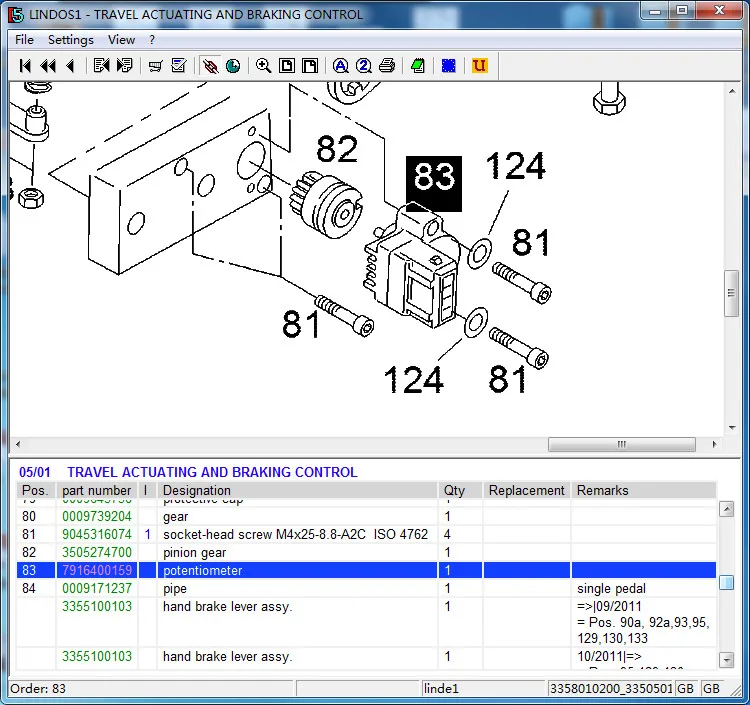
Task: Select part number 3505274700
Action: [x=97, y=552]
